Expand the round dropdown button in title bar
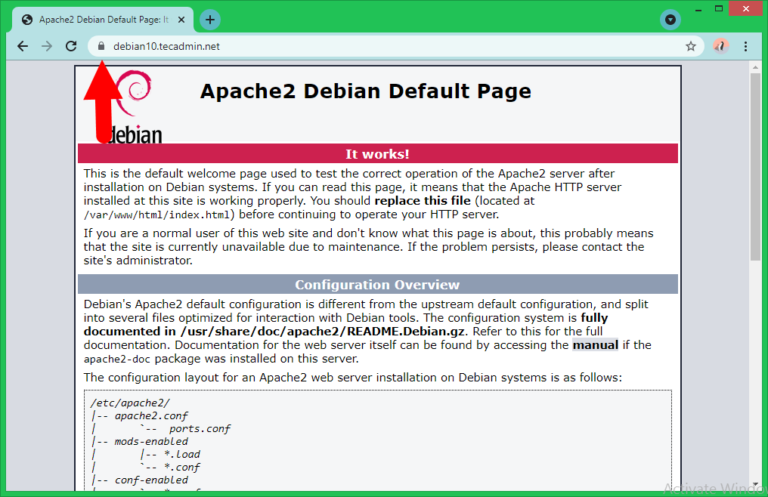The height and width of the screenshot is (497, 768). (670, 19)
